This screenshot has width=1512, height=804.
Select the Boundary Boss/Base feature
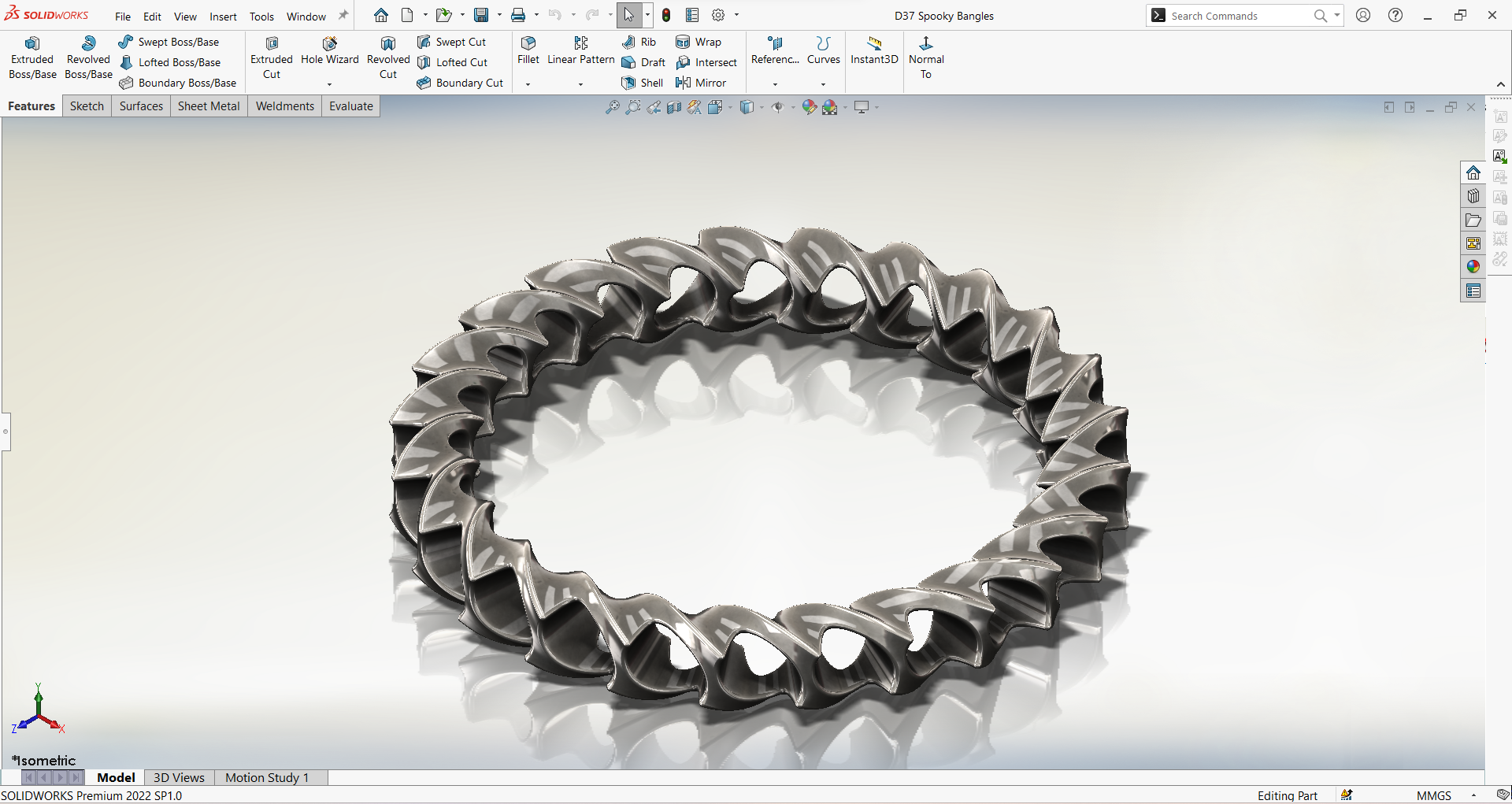click(177, 83)
